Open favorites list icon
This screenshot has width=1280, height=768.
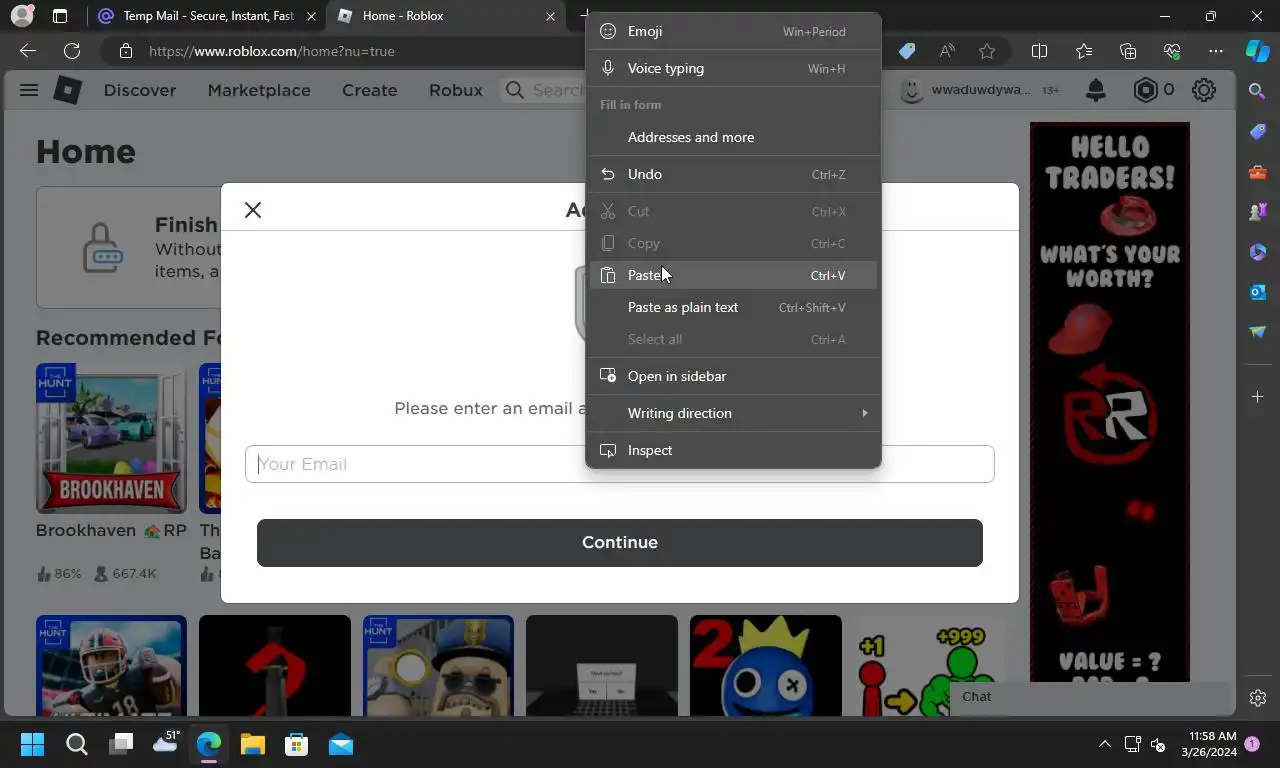(1084, 51)
